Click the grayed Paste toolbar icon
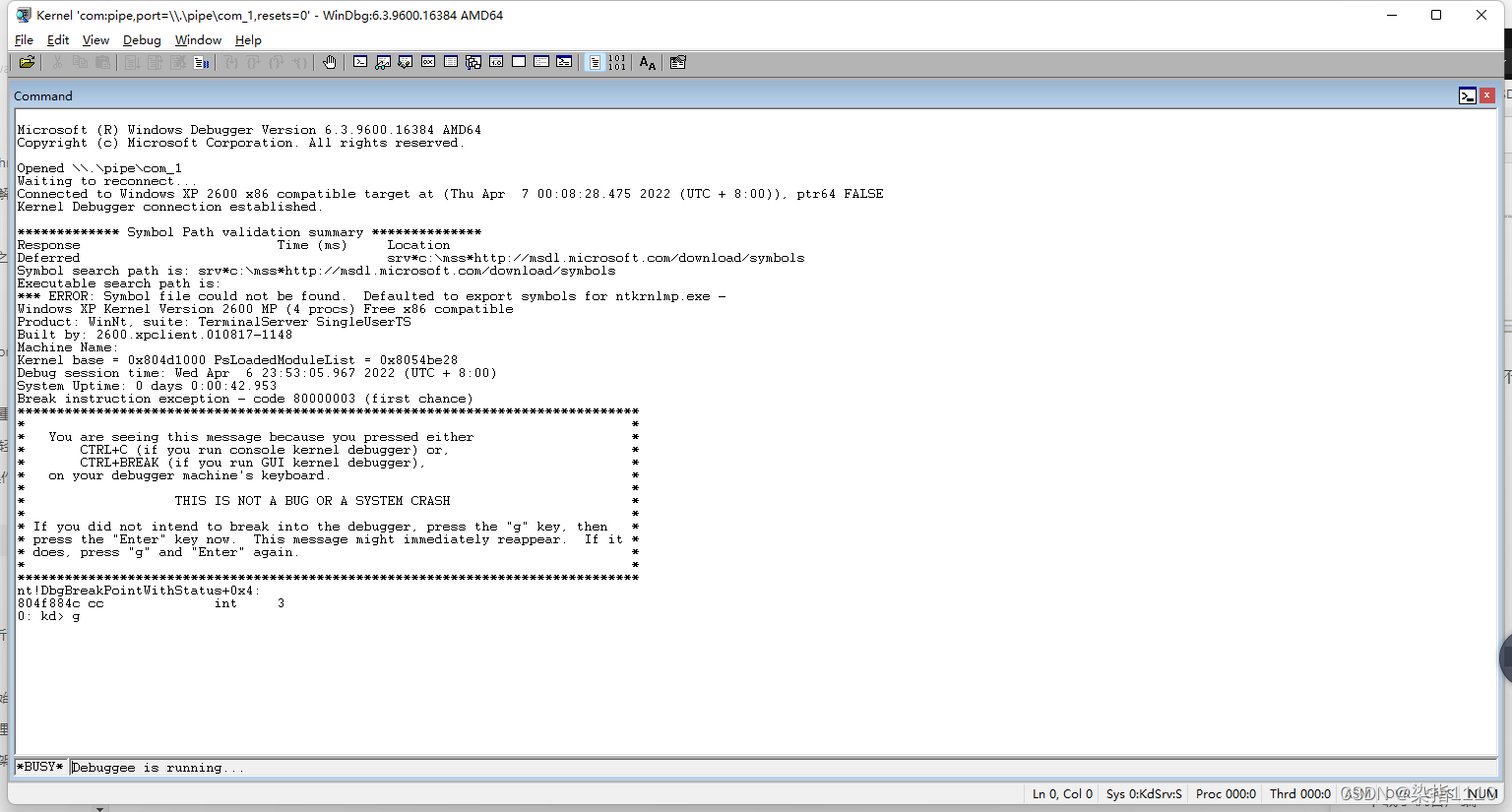Viewport: 1512px width, 812px height. pos(102,62)
